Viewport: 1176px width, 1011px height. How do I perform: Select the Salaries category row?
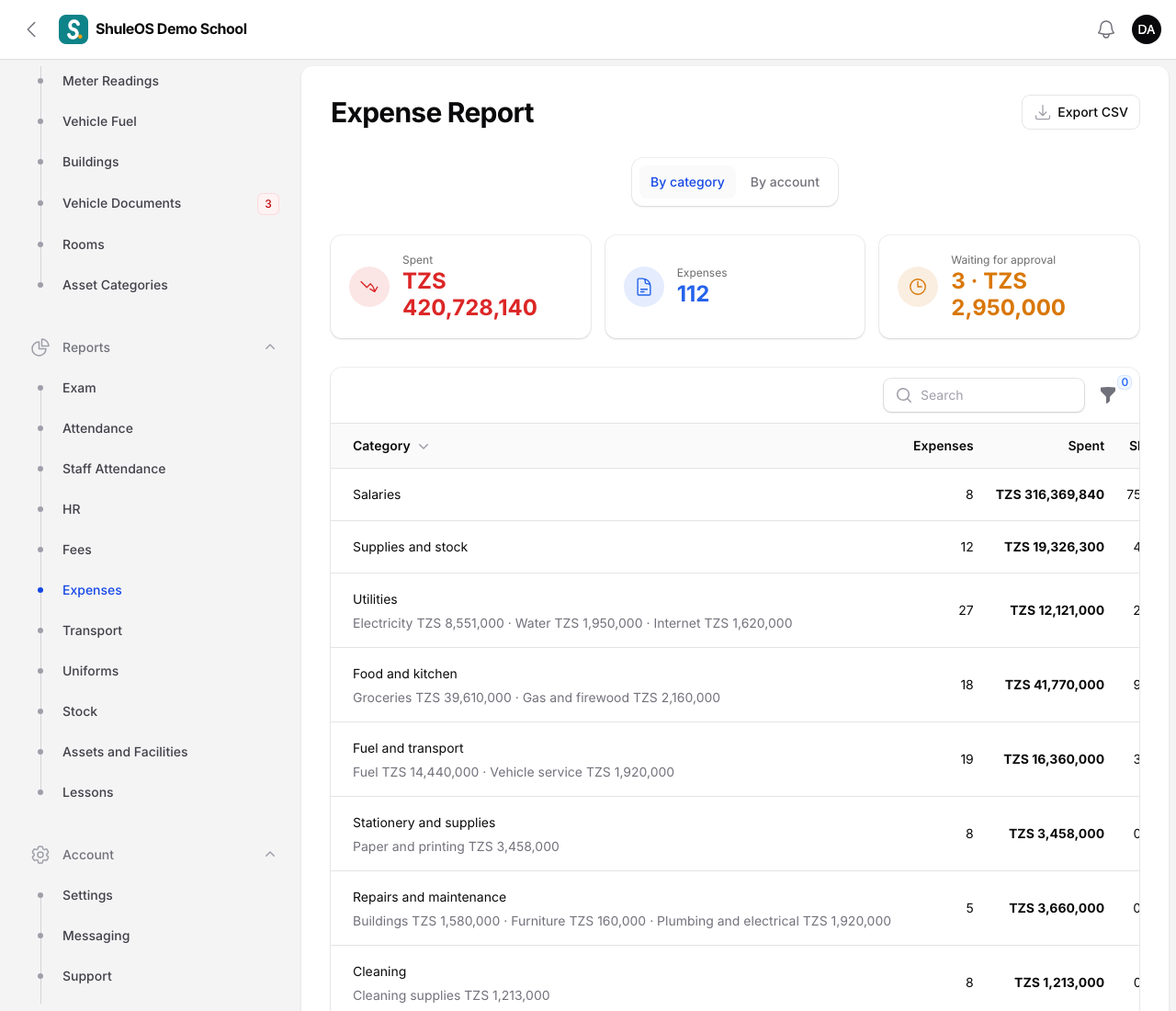(735, 494)
